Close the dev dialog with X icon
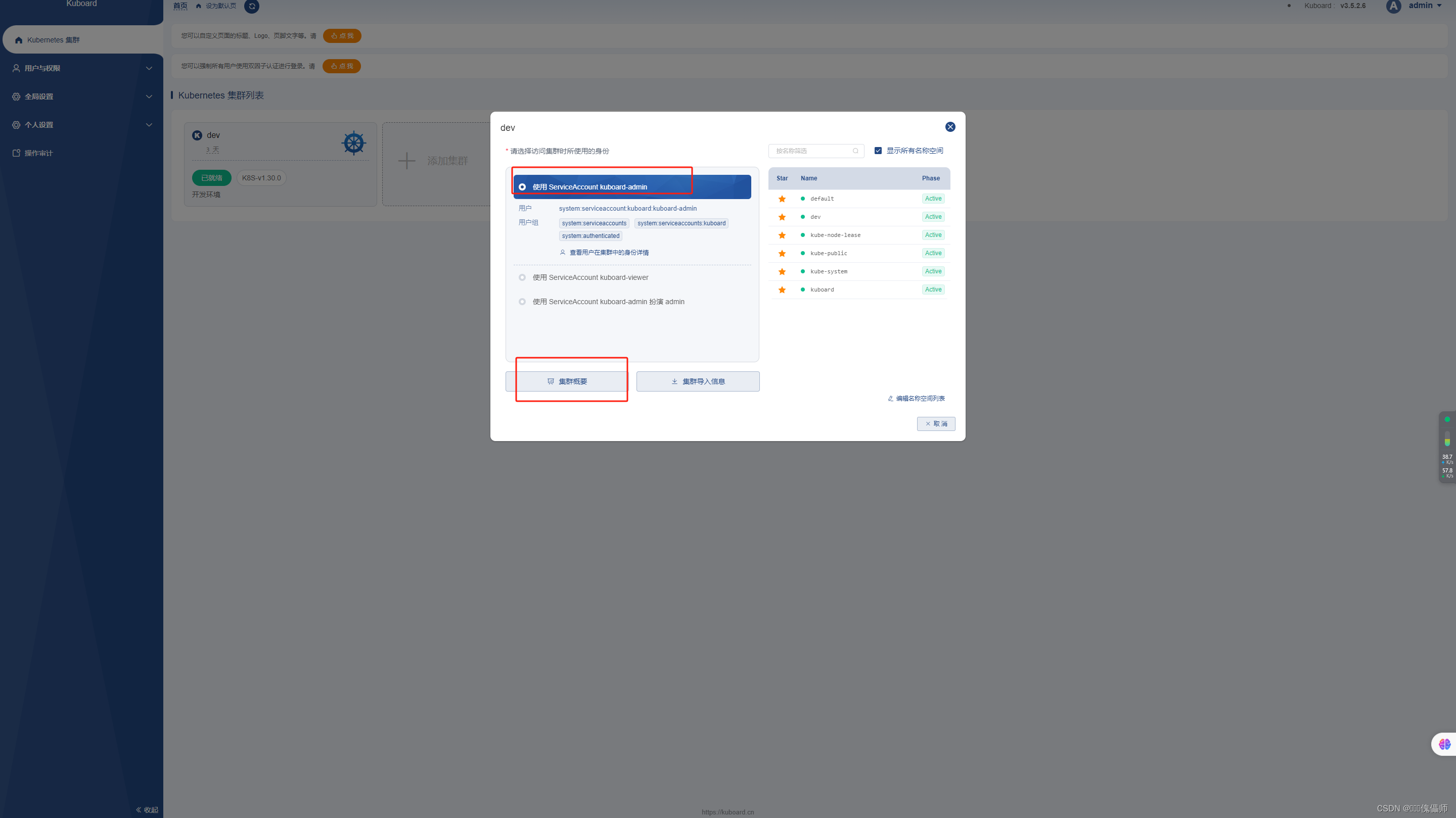The height and width of the screenshot is (818, 1456). tap(950, 127)
